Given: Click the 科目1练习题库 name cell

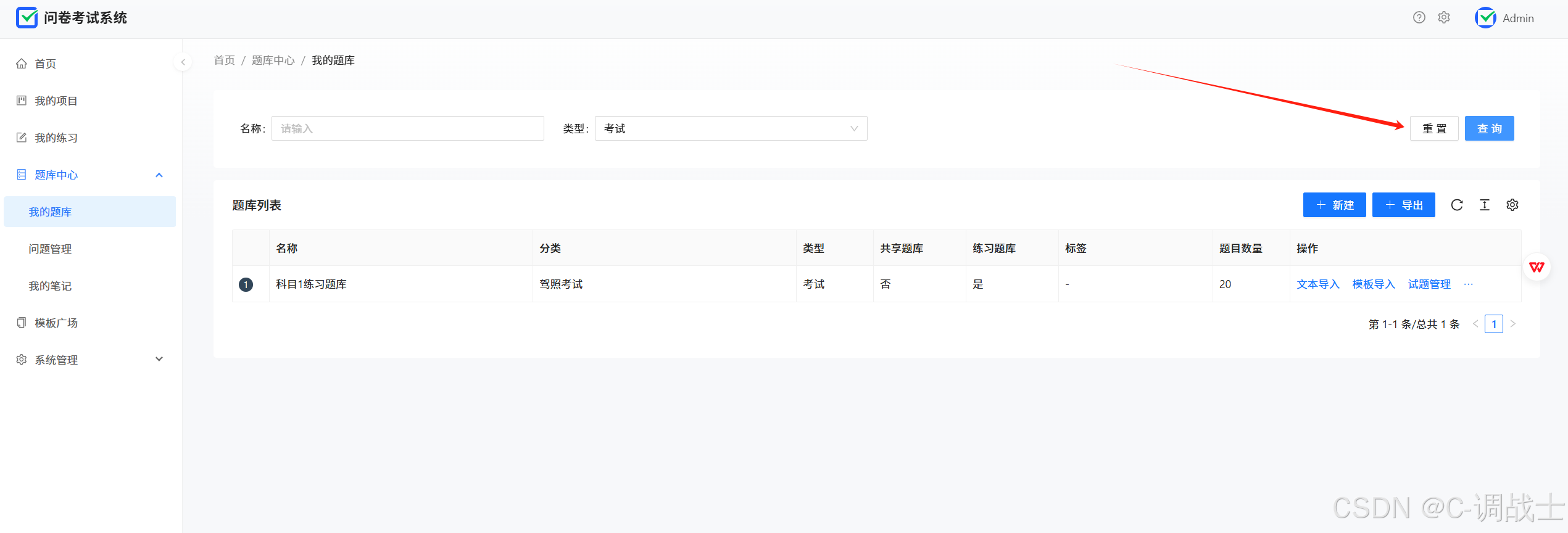Looking at the screenshot, I should pyautogui.click(x=400, y=284).
